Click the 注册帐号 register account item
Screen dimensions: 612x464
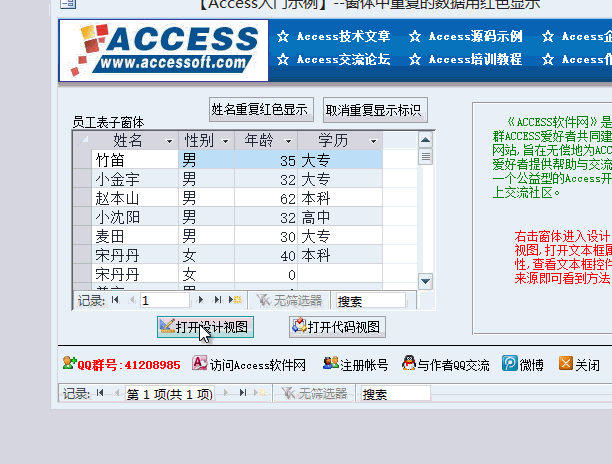pos(355,364)
